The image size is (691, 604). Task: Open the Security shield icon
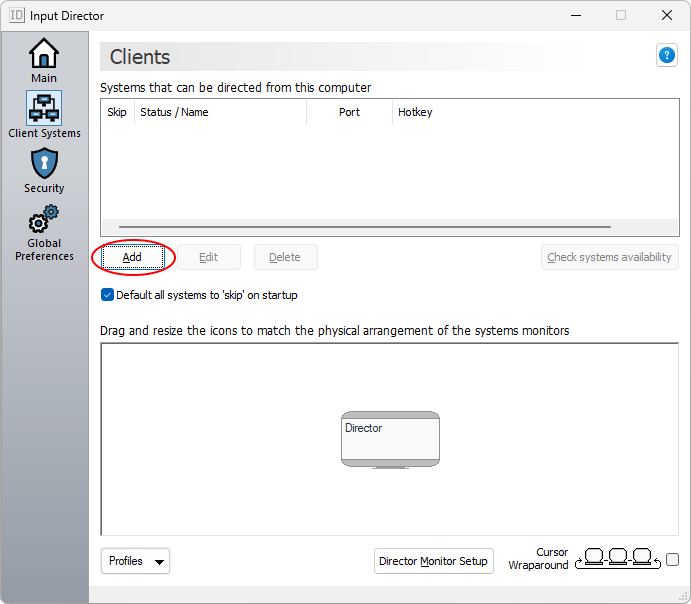tap(44, 163)
